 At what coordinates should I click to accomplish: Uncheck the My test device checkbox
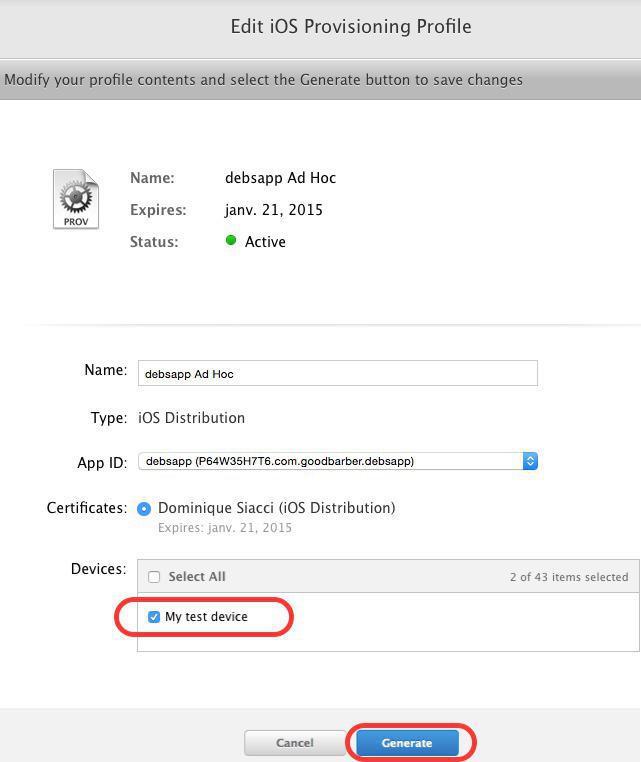[154, 617]
